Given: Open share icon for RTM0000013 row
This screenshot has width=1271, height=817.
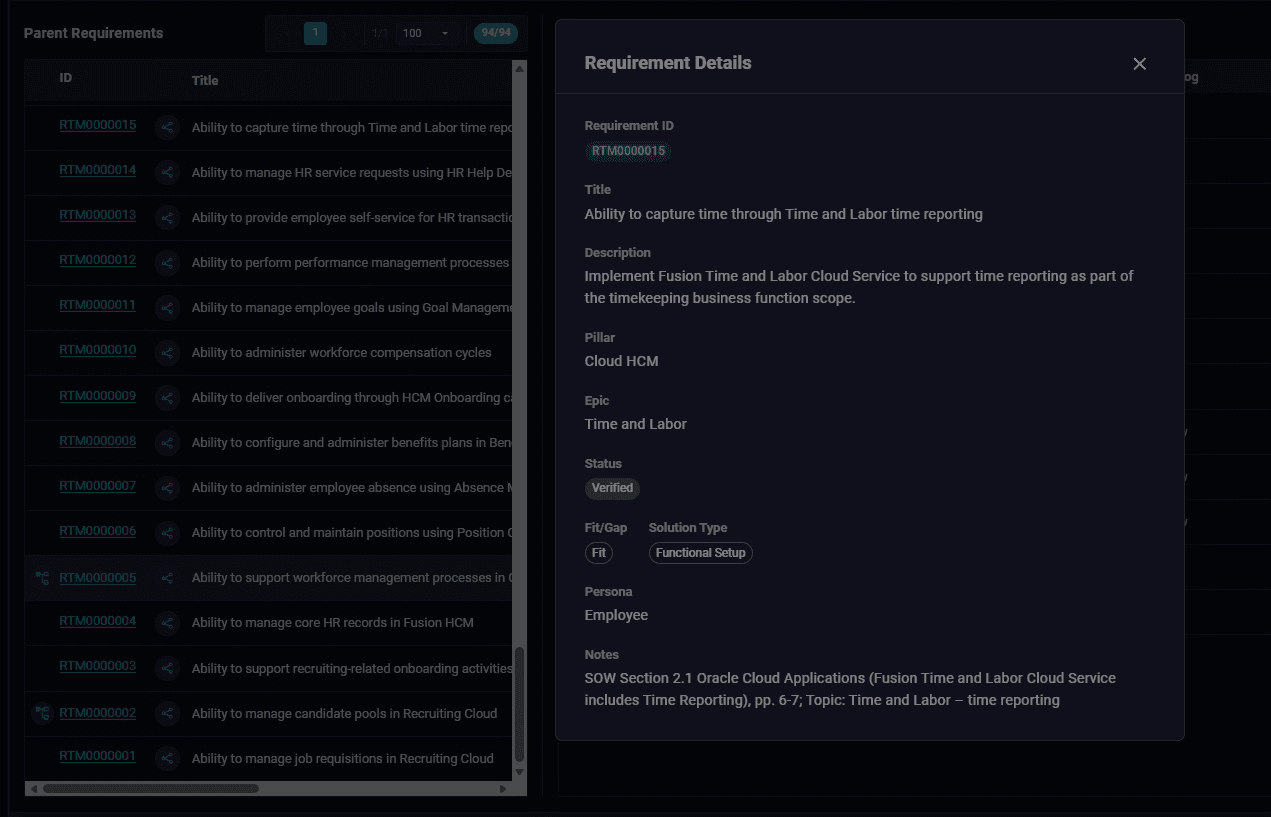Looking at the screenshot, I should (x=167, y=218).
